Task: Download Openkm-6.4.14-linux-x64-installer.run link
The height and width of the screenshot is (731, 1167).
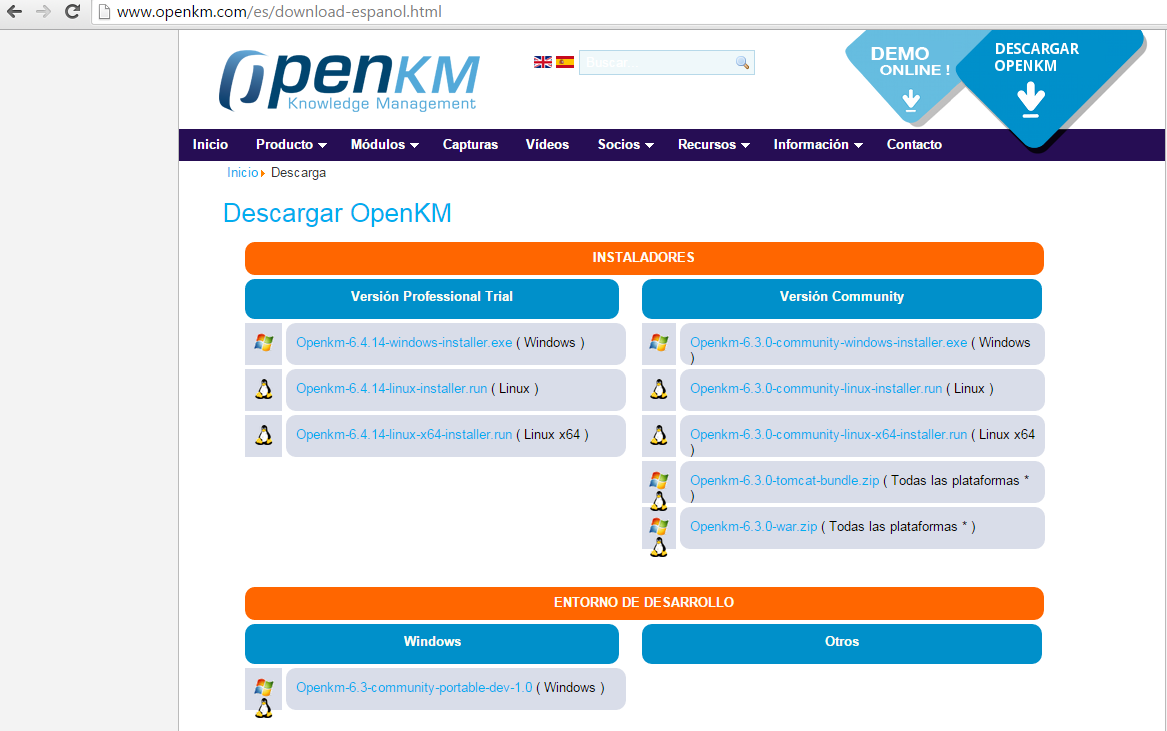Action: (404, 435)
